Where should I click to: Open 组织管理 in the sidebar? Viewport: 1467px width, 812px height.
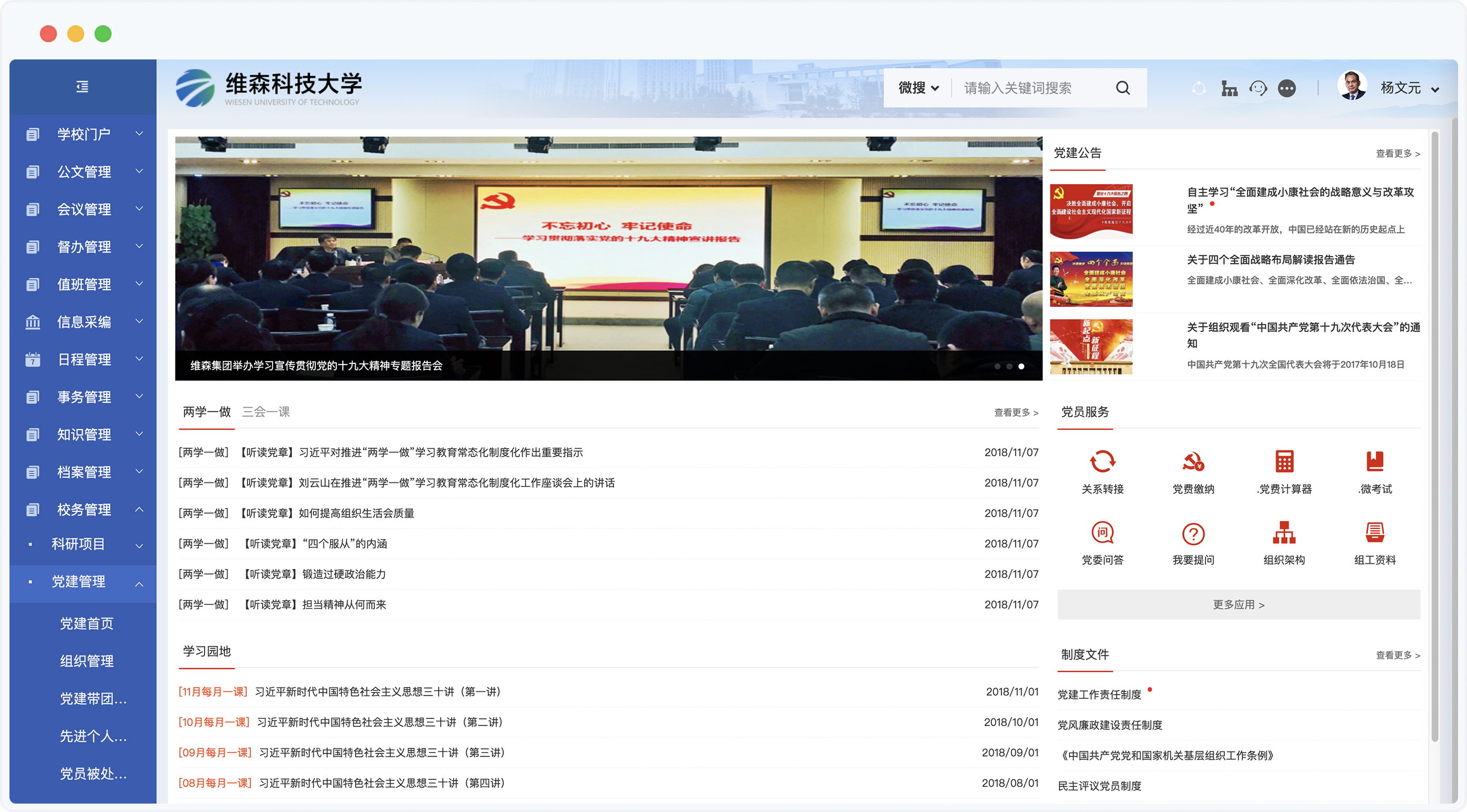pos(87,661)
